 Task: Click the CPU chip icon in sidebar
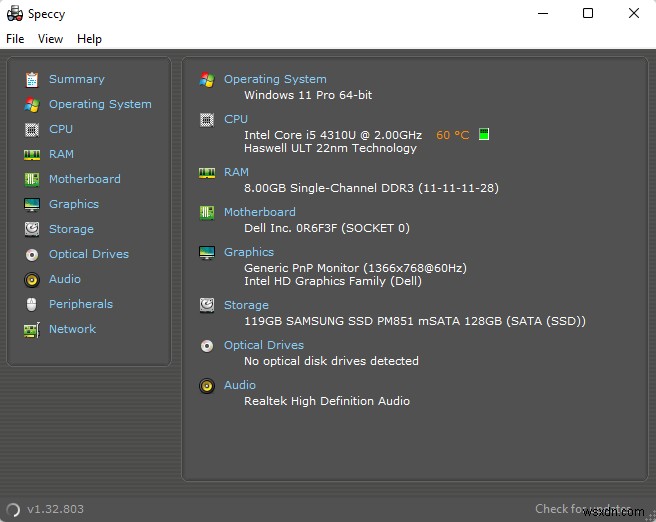coord(31,129)
